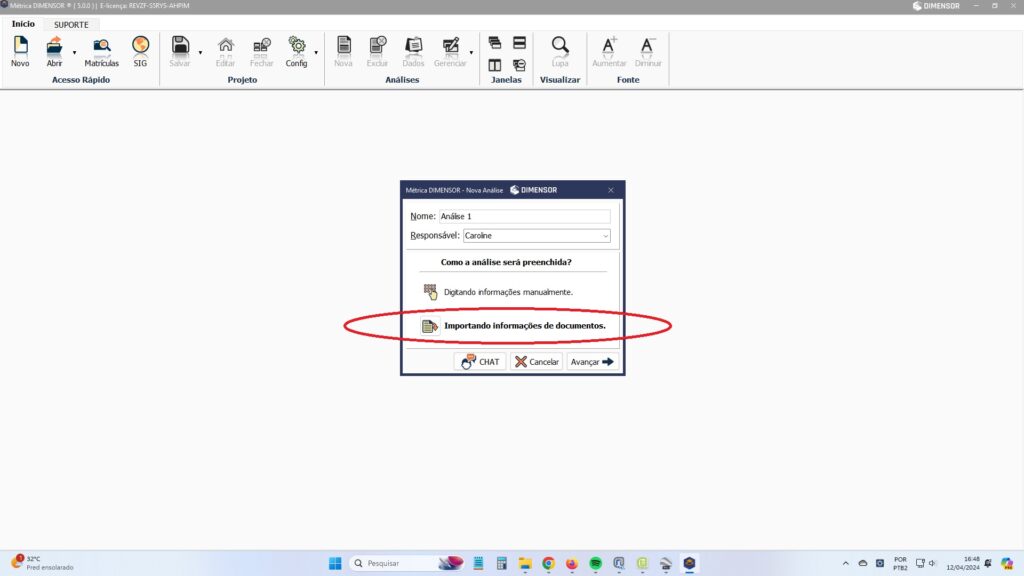Image resolution: width=1024 pixels, height=576 pixels.
Task: Click the Fechar project icon
Action: [261, 52]
